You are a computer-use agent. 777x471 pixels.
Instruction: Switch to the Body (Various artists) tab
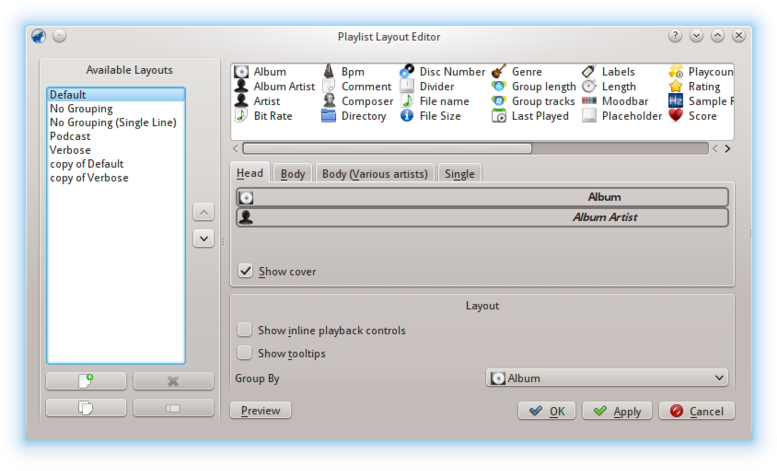coord(376,174)
